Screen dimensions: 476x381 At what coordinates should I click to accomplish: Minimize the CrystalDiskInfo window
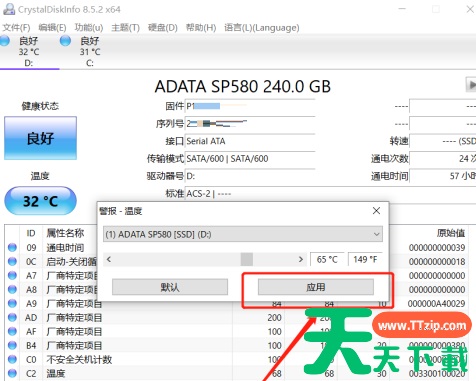pyautogui.click(x=402, y=9)
